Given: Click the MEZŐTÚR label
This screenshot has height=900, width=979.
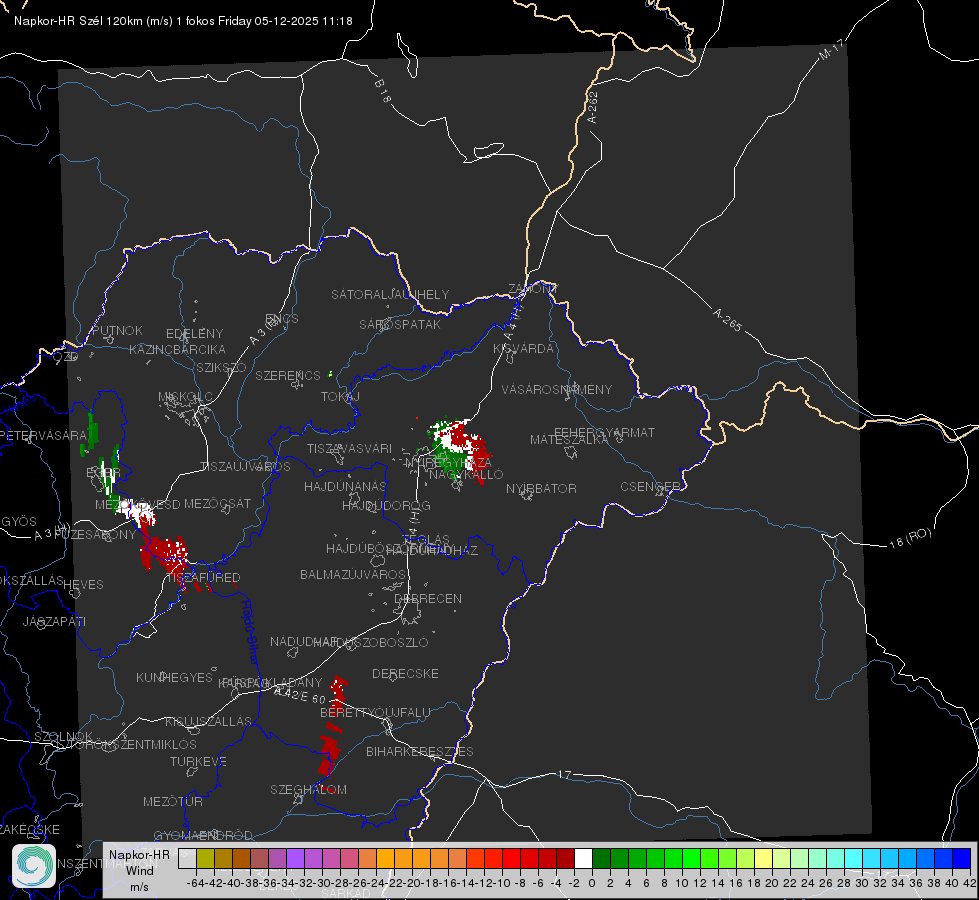Looking at the screenshot, I should click(173, 801).
